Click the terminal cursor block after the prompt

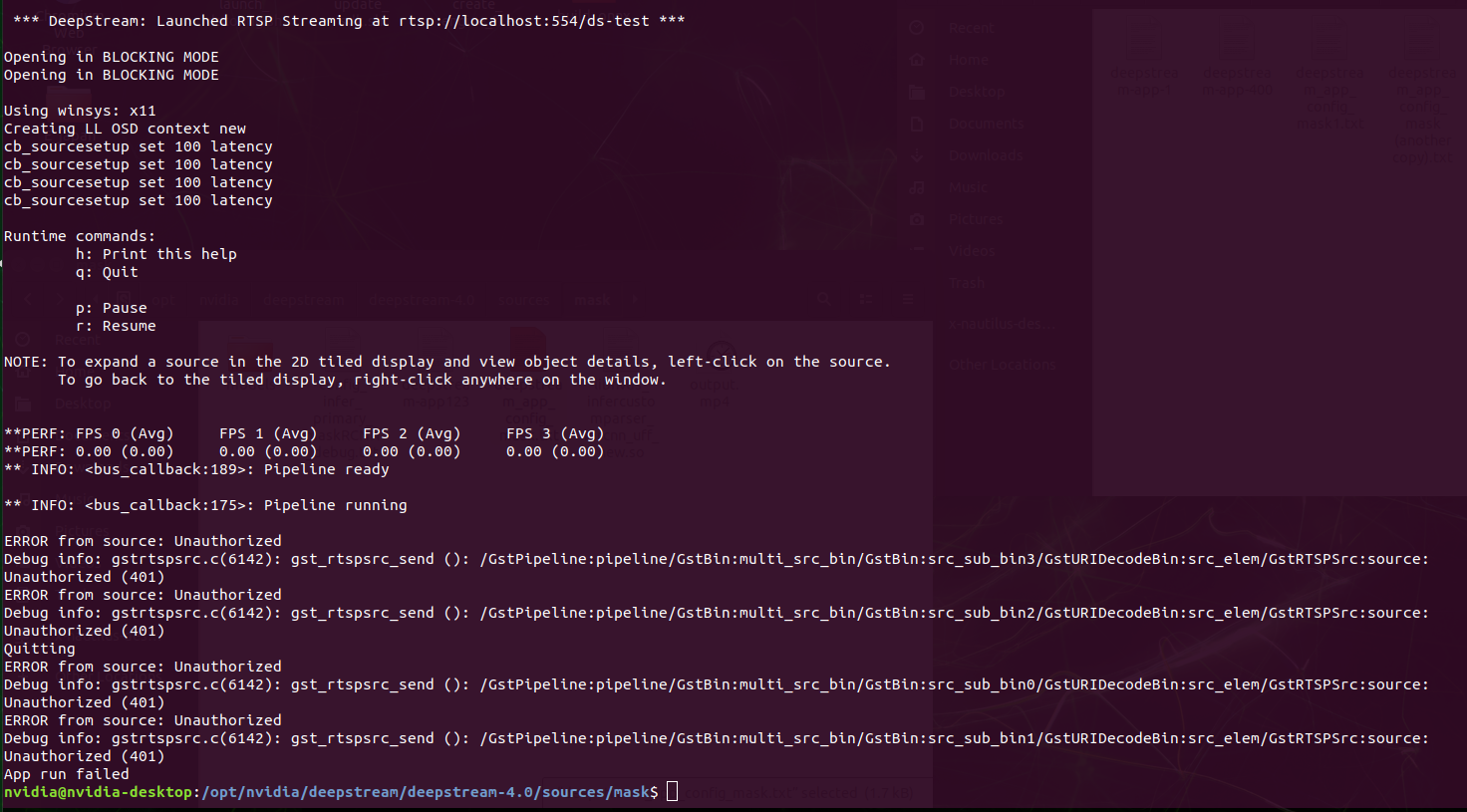pyautogui.click(x=672, y=791)
